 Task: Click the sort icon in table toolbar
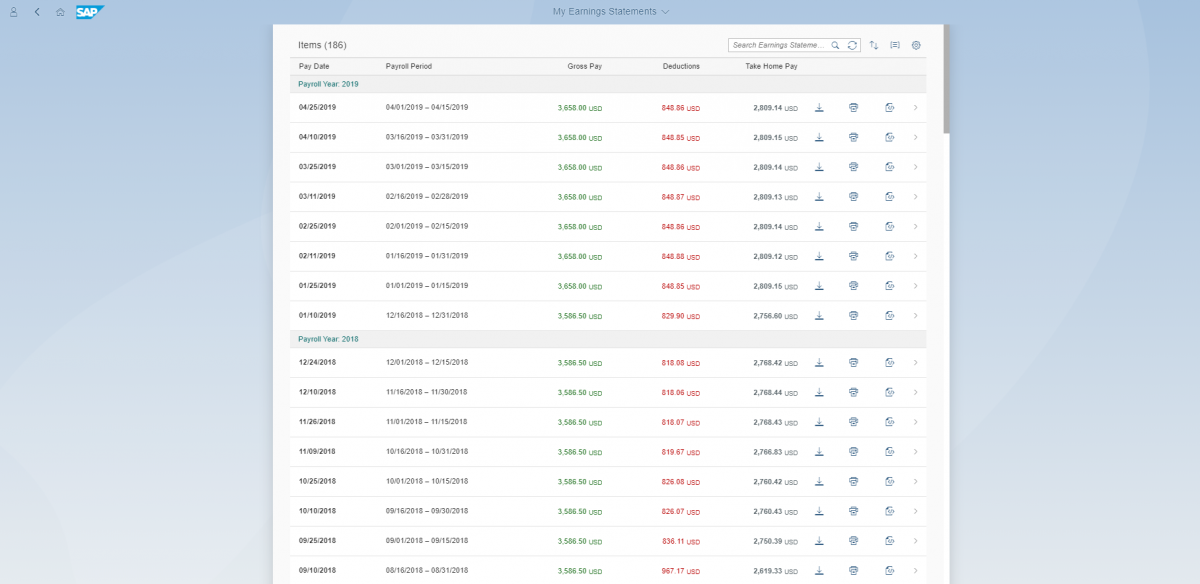pyautogui.click(x=874, y=45)
